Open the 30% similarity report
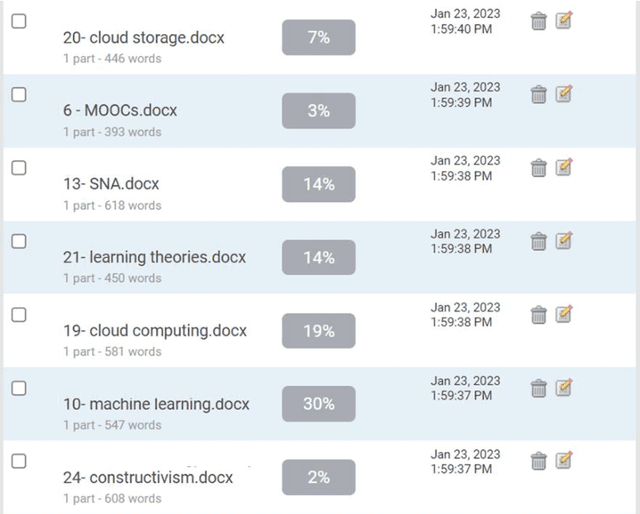 (318, 405)
